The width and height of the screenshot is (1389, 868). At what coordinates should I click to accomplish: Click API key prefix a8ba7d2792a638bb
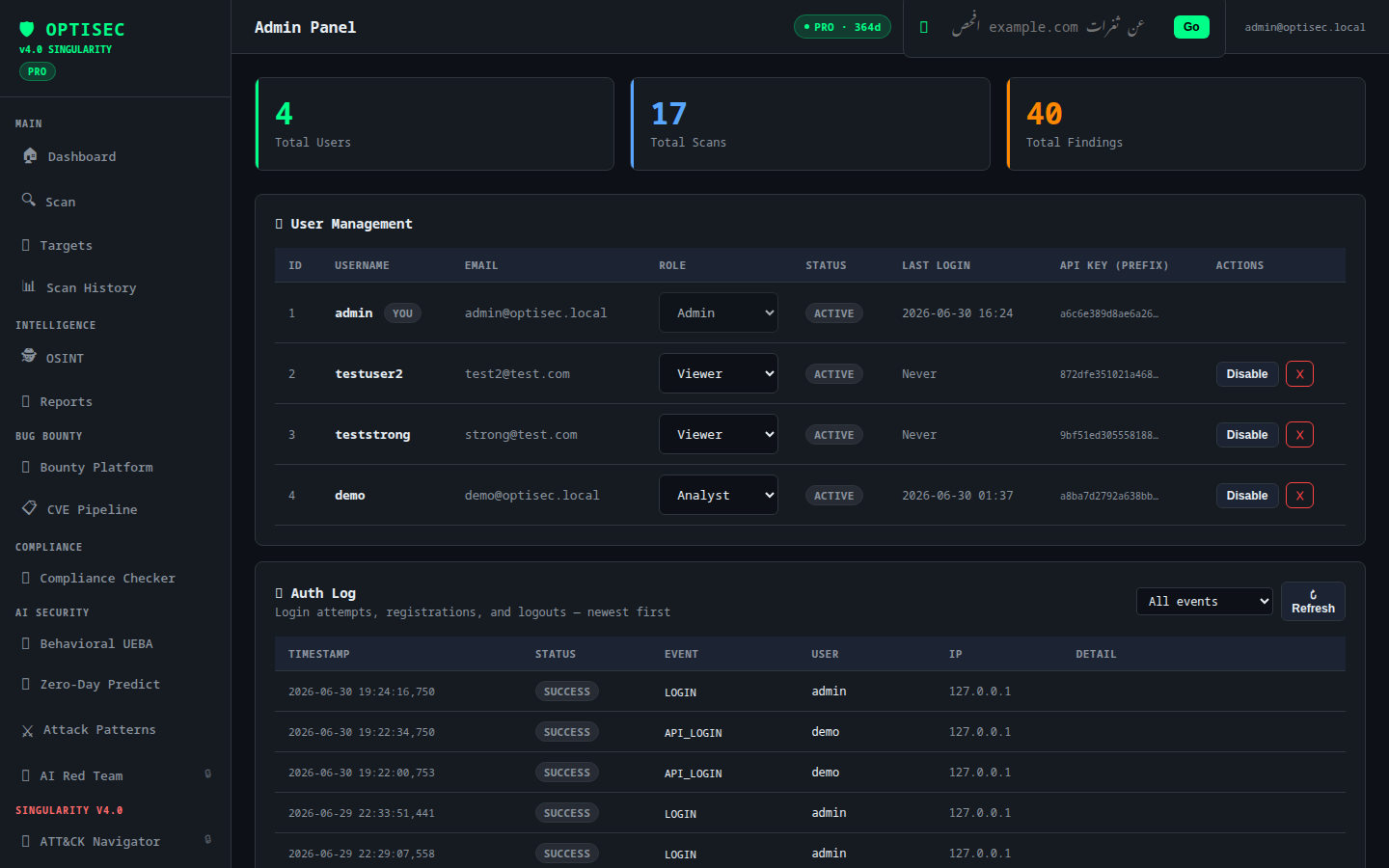tap(1109, 496)
